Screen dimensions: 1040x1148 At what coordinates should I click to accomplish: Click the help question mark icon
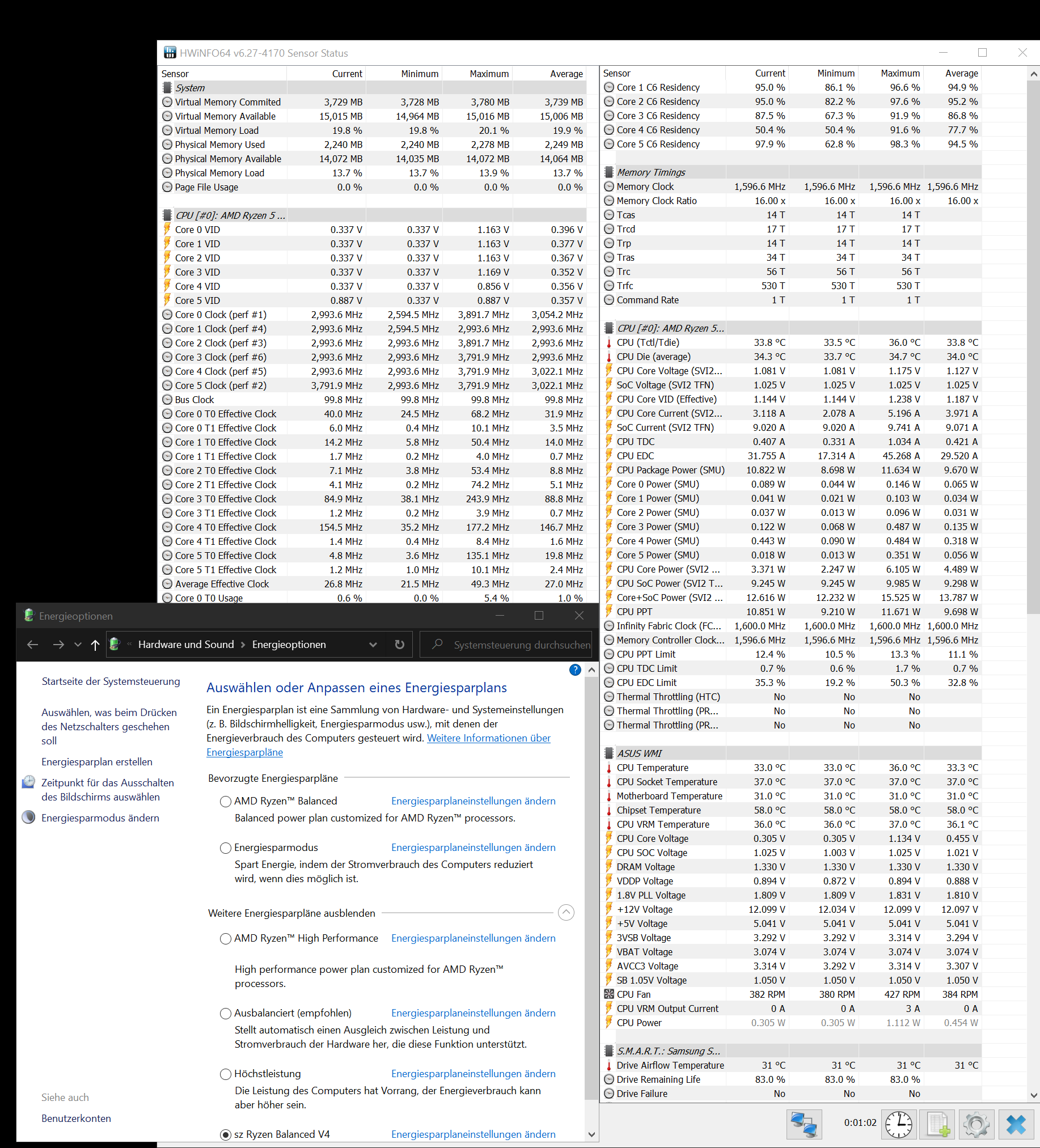(x=574, y=670)
